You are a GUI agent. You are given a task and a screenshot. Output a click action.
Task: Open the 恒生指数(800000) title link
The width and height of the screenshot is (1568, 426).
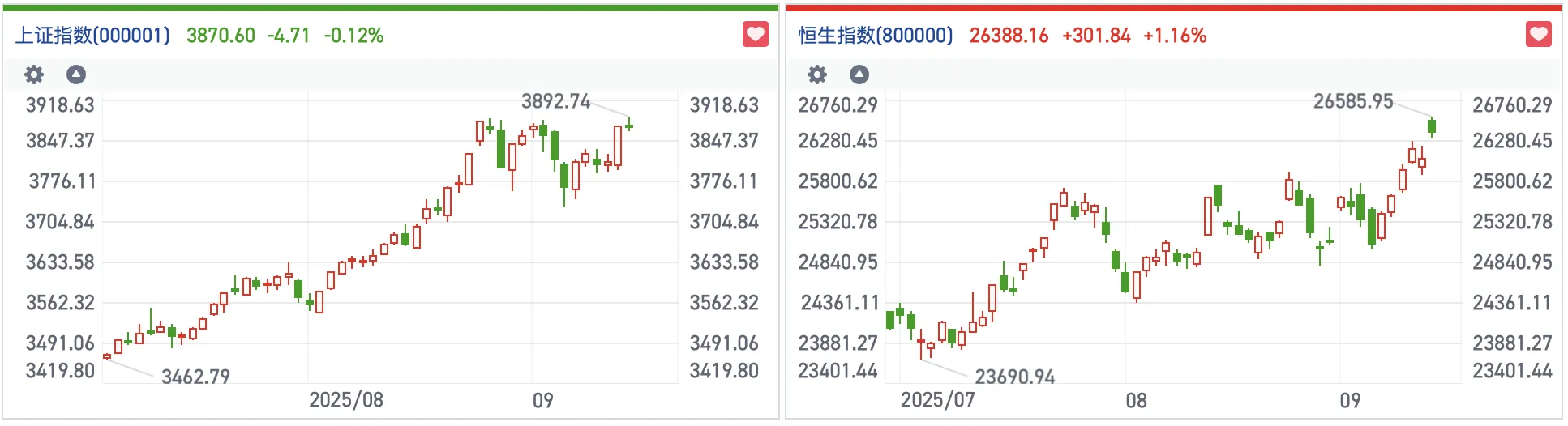point(876,36)
